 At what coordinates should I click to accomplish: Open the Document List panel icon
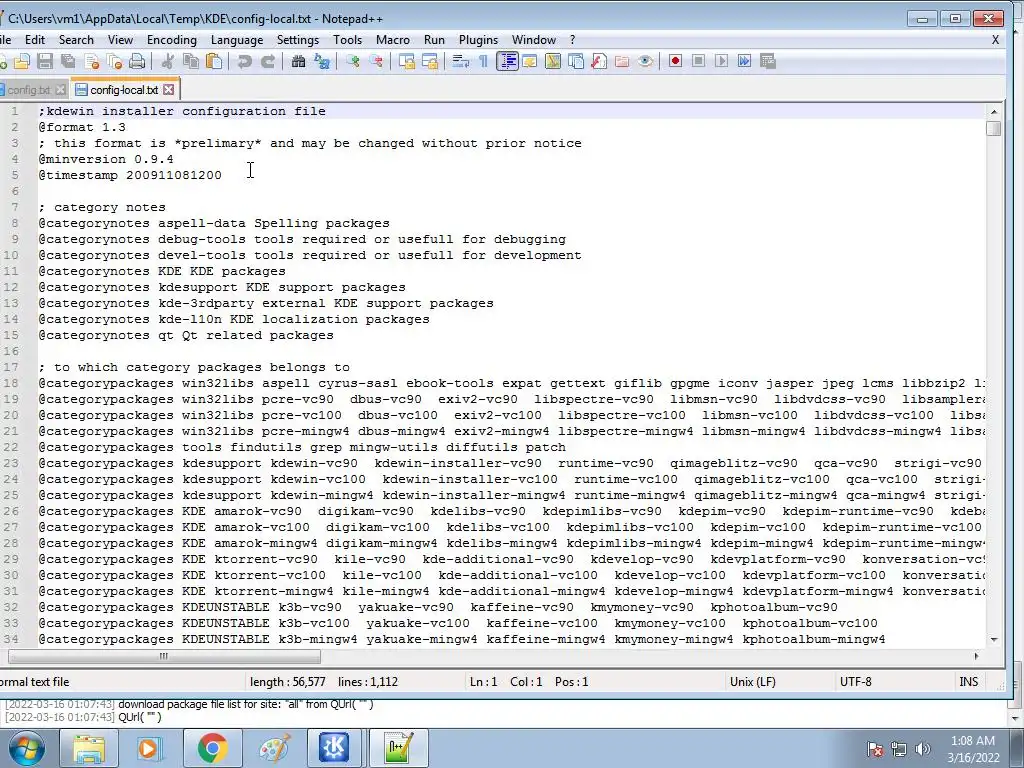pos(576,61)
